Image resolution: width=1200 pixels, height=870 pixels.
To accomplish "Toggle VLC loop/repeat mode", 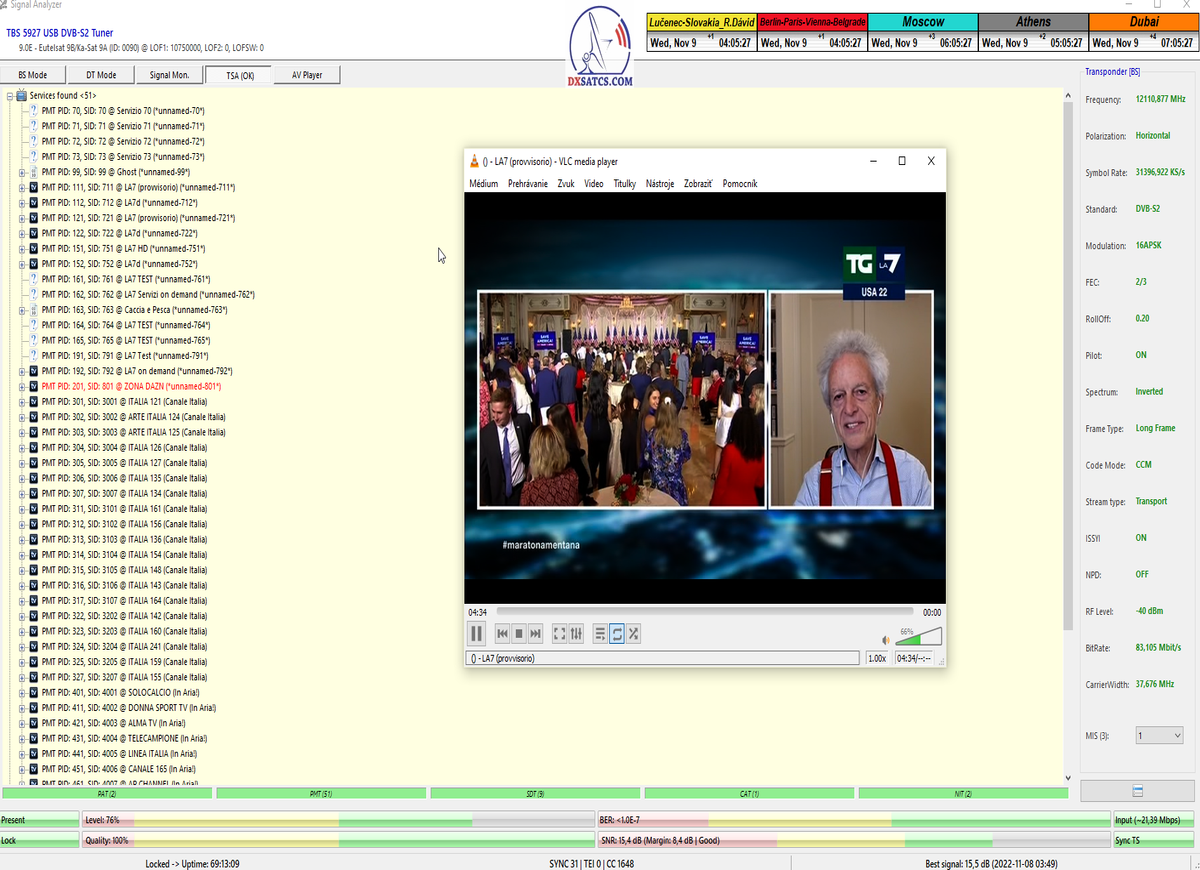I will coord(617,634).
